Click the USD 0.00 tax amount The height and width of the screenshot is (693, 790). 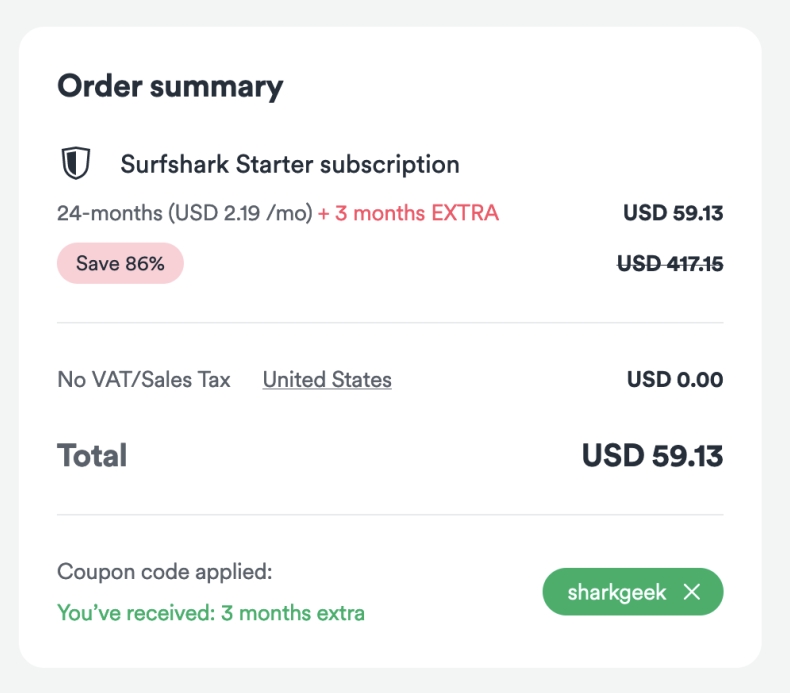coord(674,380)
